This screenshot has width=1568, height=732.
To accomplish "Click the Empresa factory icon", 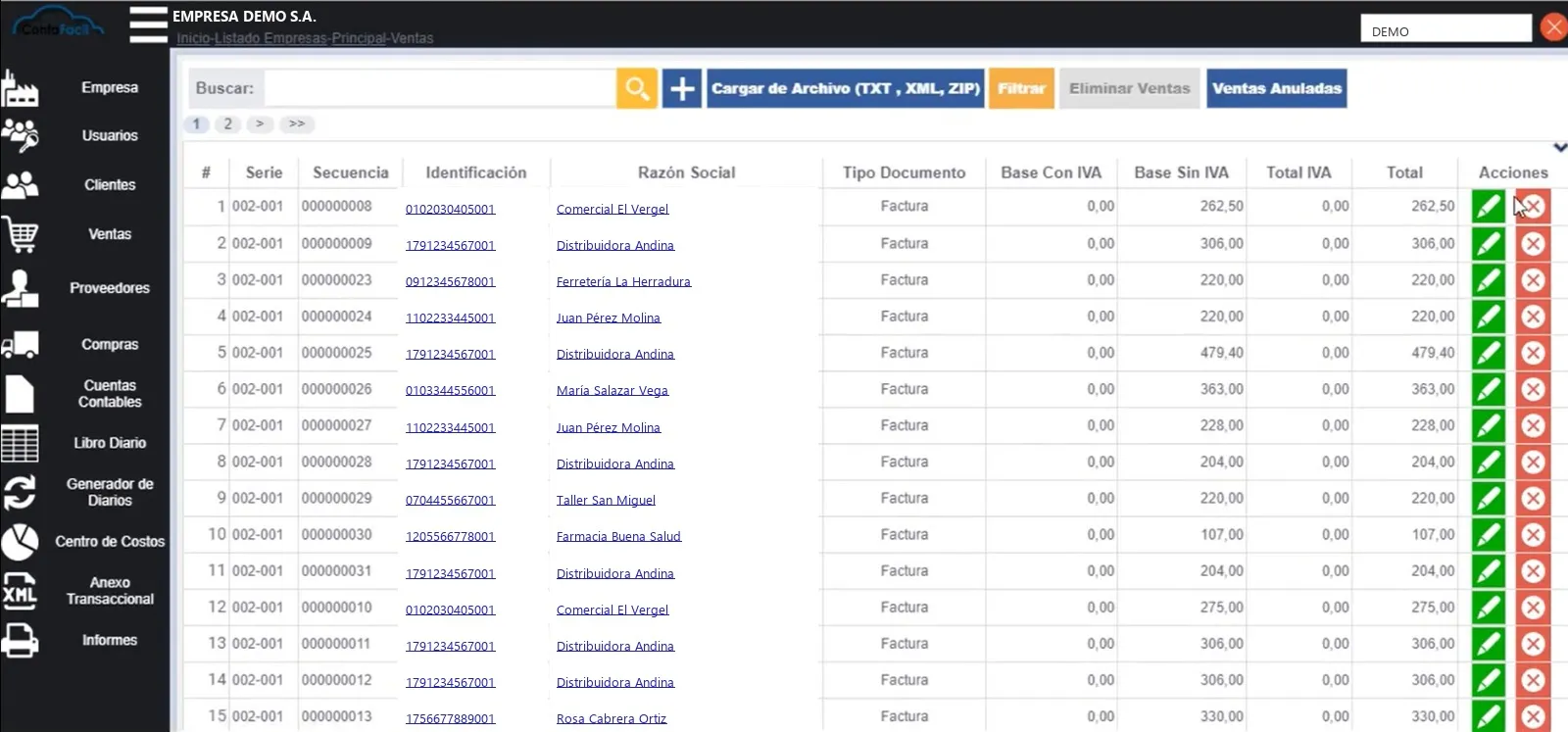I will point(20,87).
